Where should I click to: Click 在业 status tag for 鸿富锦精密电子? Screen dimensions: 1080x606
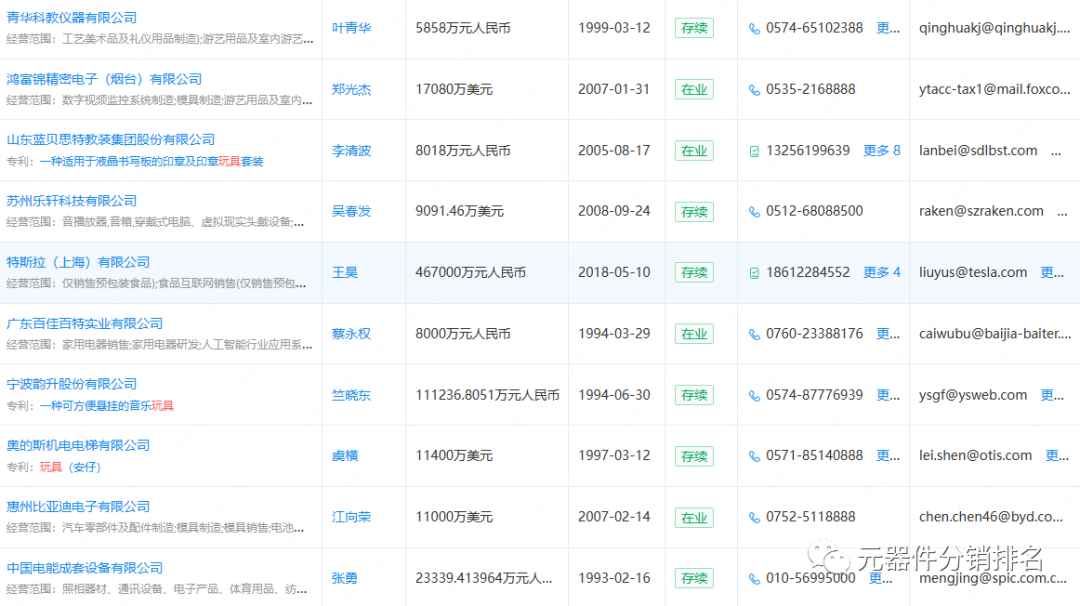click(694, 90)
